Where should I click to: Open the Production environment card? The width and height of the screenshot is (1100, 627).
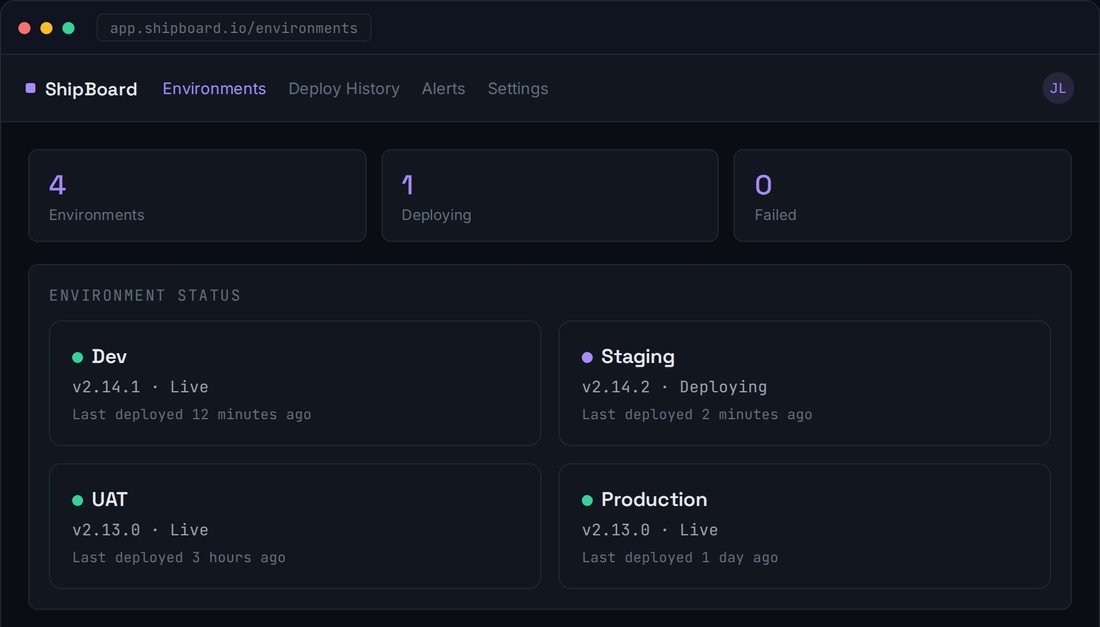(805, 526)
